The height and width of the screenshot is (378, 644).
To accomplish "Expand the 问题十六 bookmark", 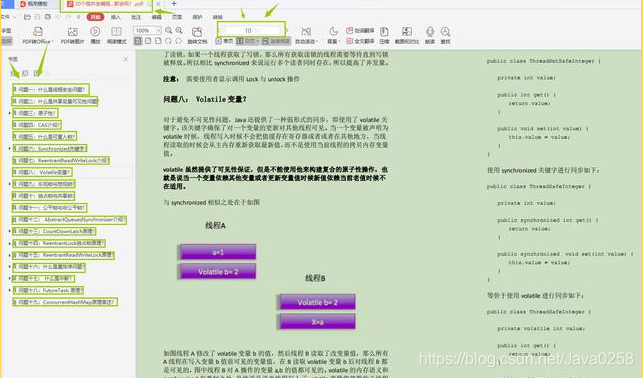I will (9, 267).
